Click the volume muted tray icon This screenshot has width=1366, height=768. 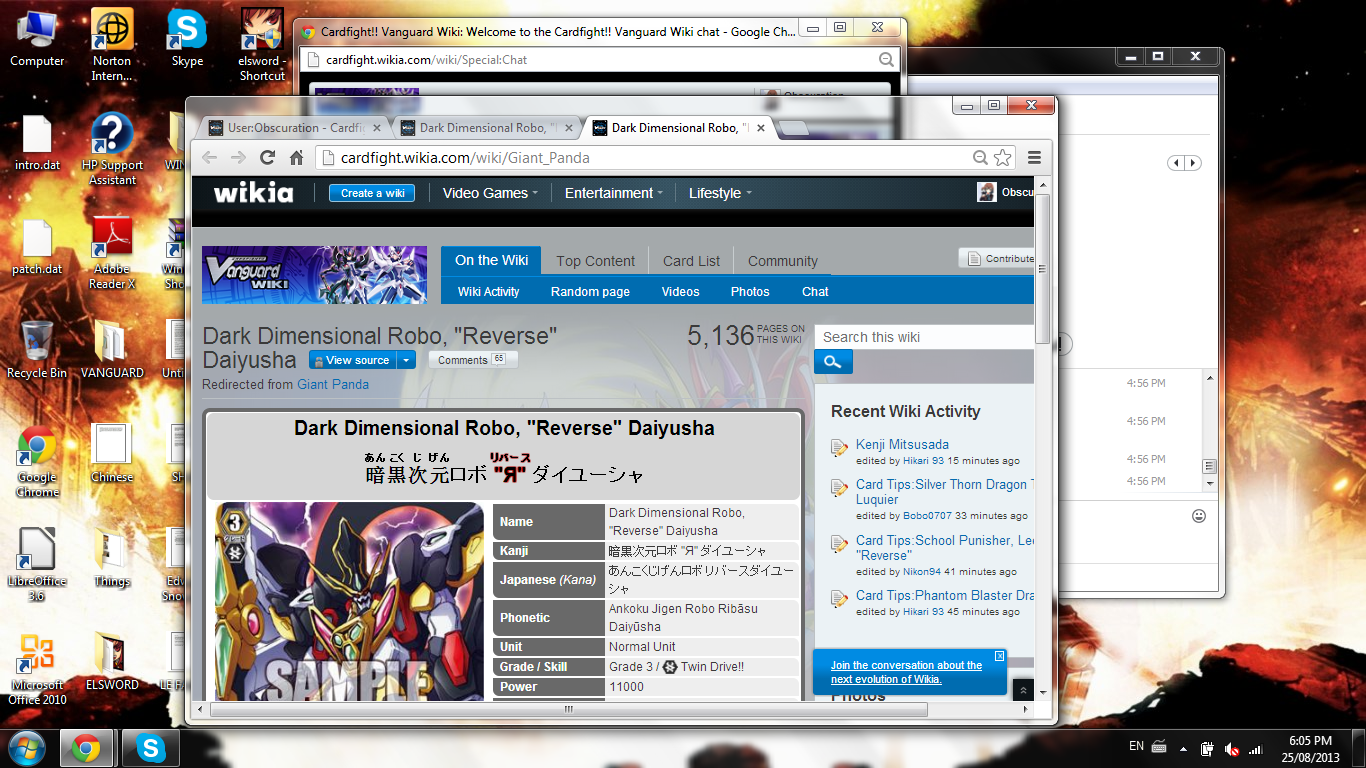(x=1232, y=748)
